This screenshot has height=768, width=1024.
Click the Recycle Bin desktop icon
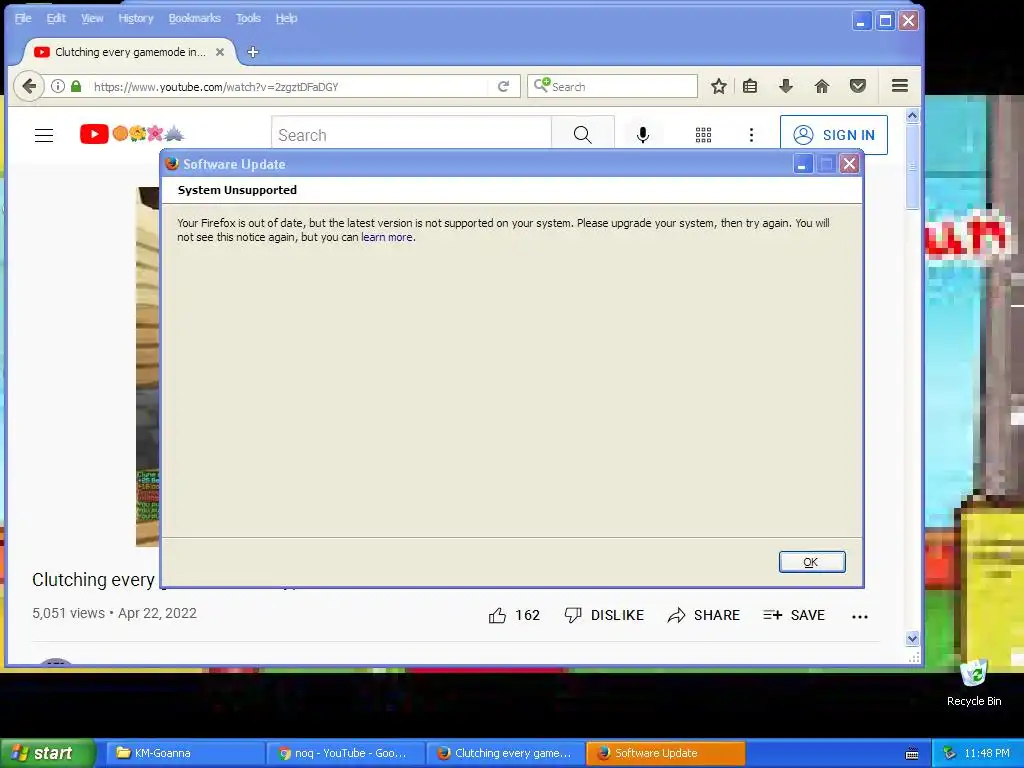point(974,682)
